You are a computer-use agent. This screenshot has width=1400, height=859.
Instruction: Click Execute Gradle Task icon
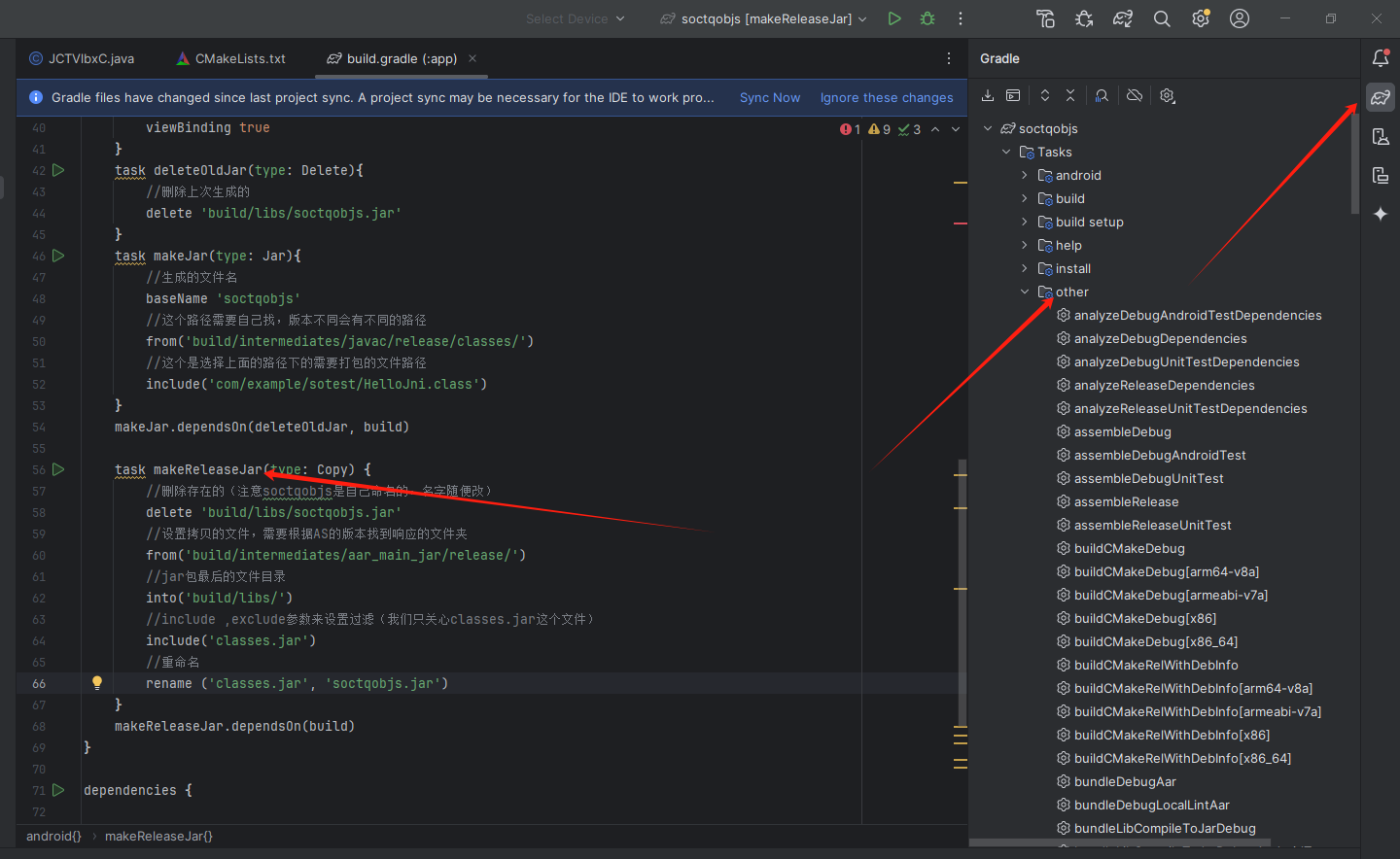tap(1013, 95)
